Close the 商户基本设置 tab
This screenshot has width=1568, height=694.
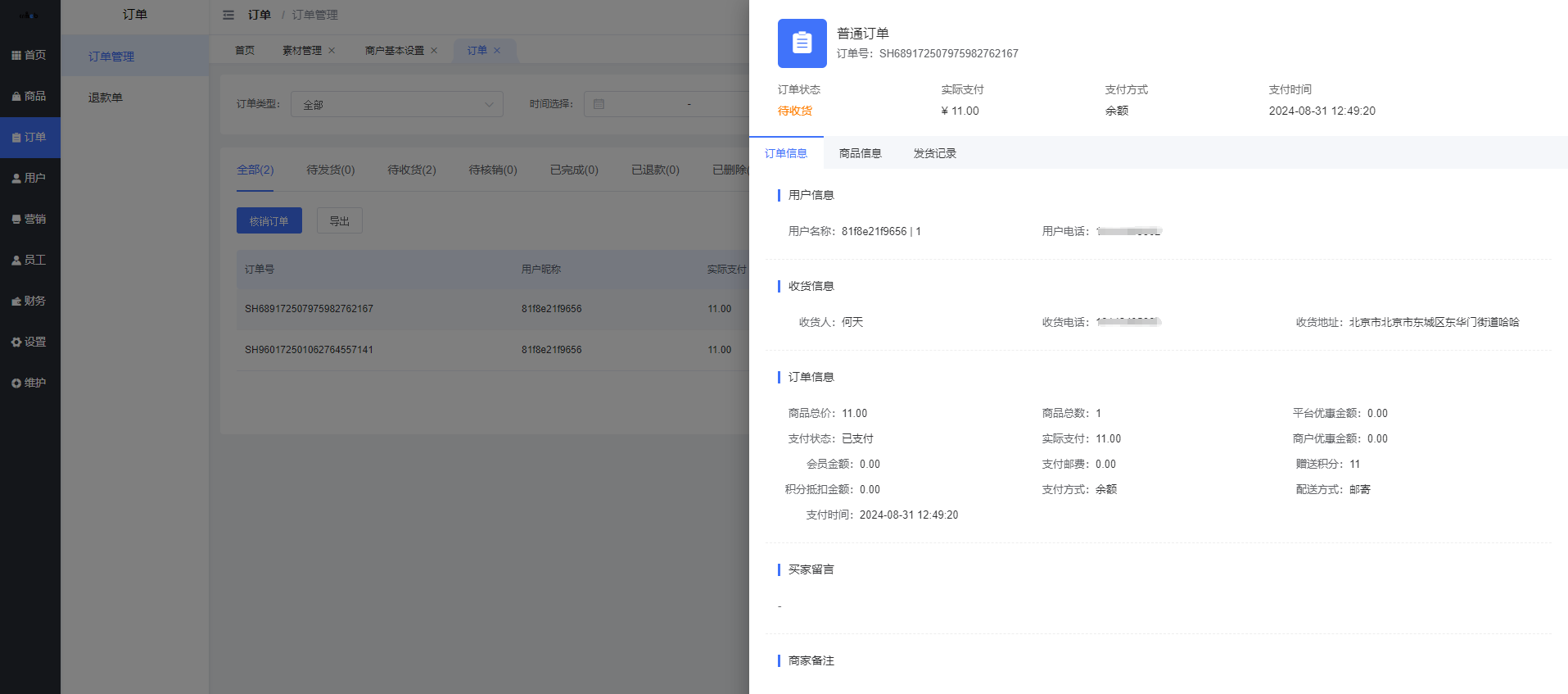pyautogui.click(x=434, y=50)
